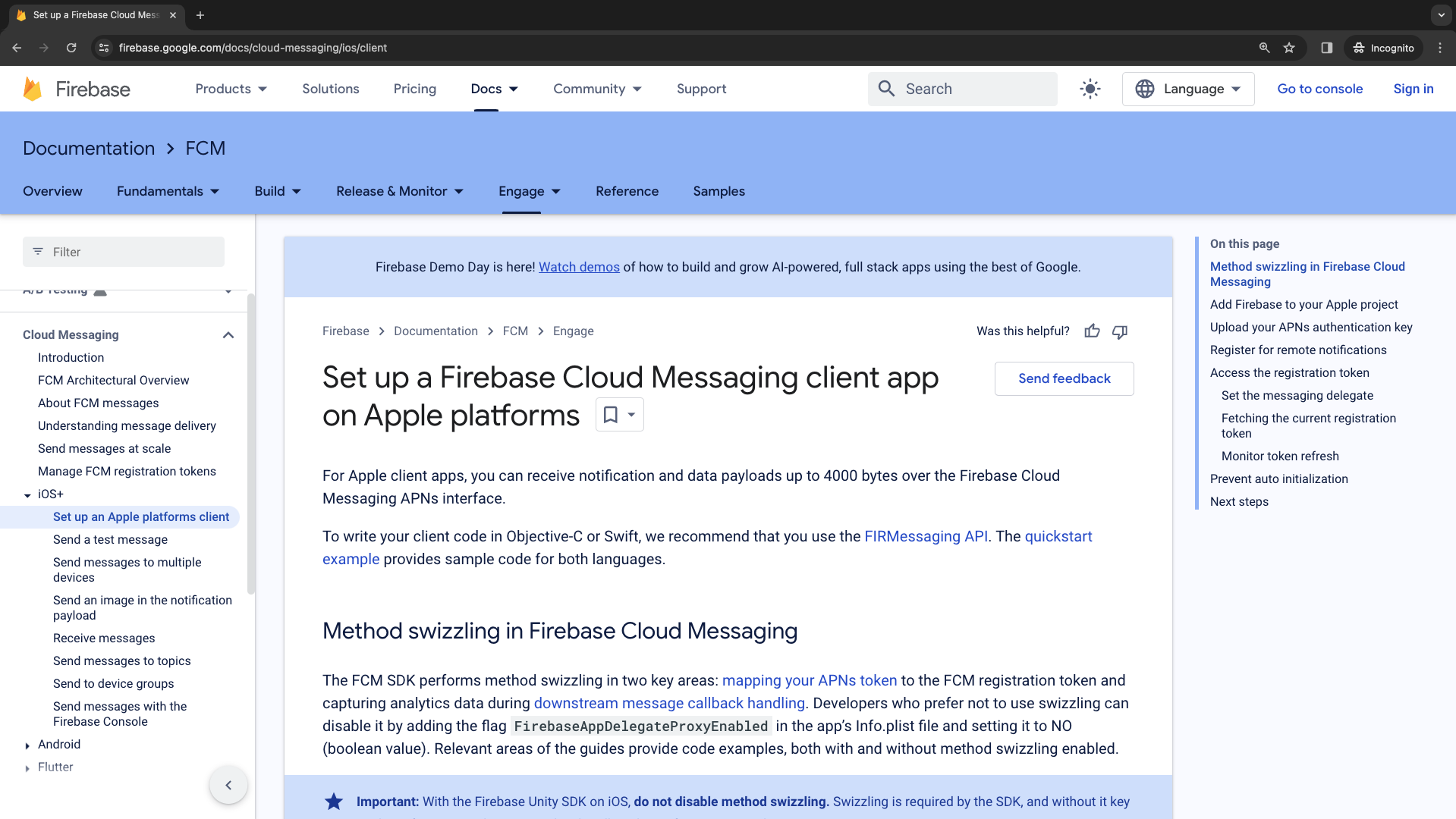Click the Firebase logo icon

[33, 89]
